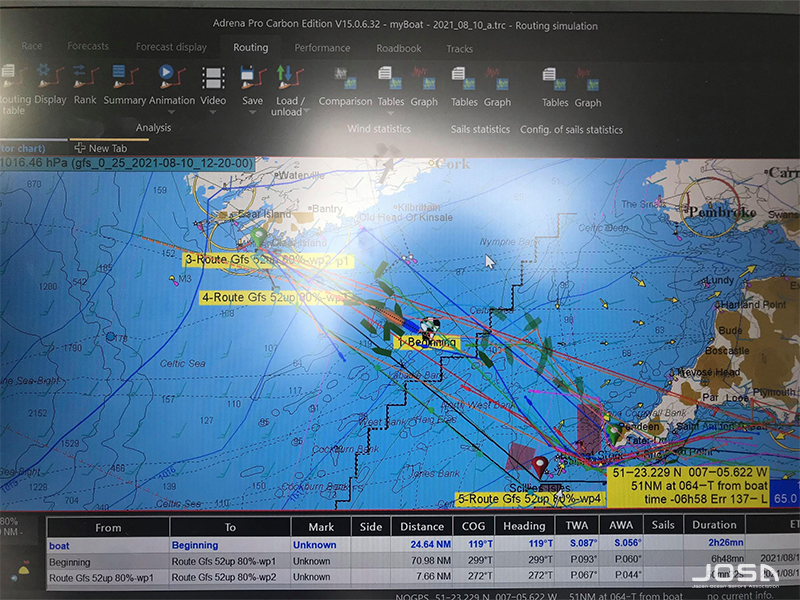Click the Sails column header

[x=663, y=524]
